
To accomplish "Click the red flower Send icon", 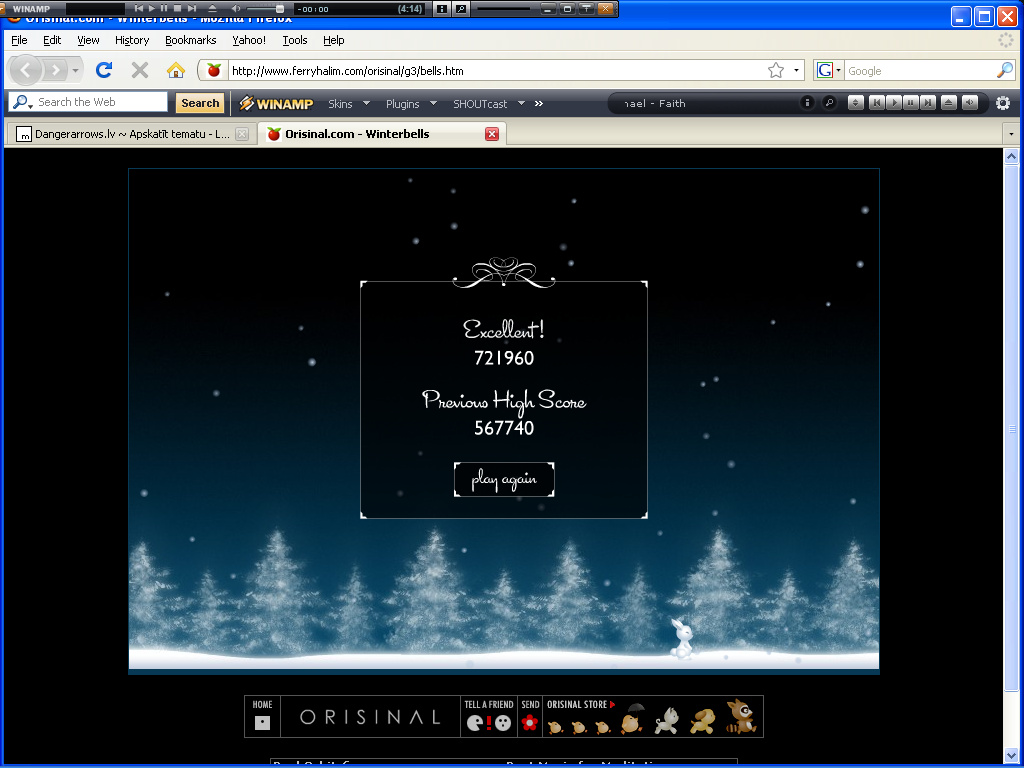I will [x=530, y=722].
